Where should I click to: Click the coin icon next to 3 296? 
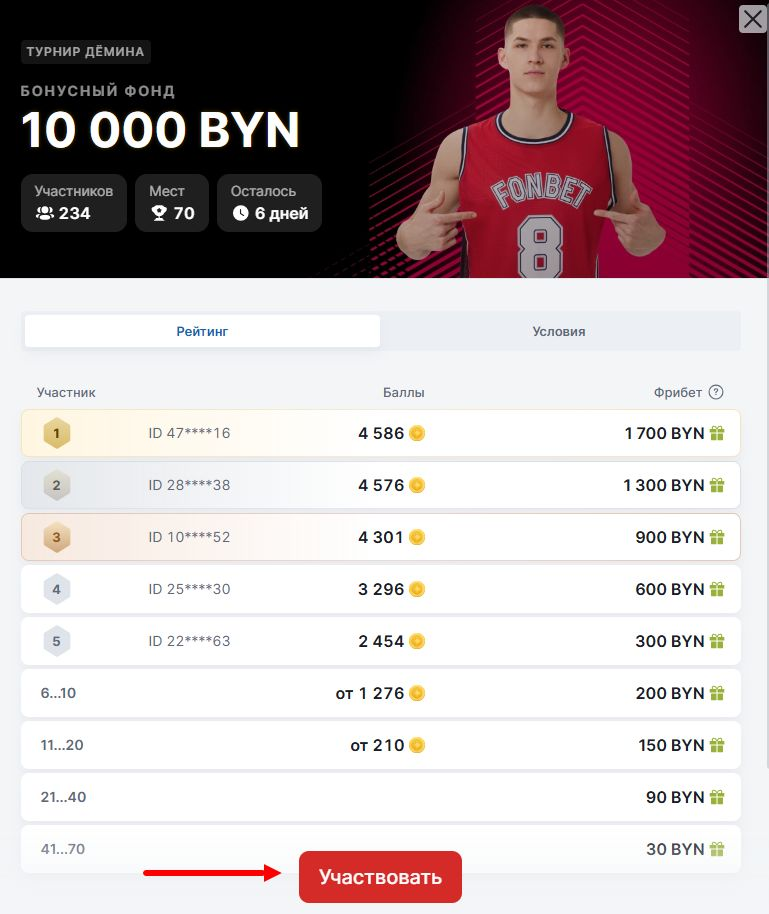click(417, 590)
